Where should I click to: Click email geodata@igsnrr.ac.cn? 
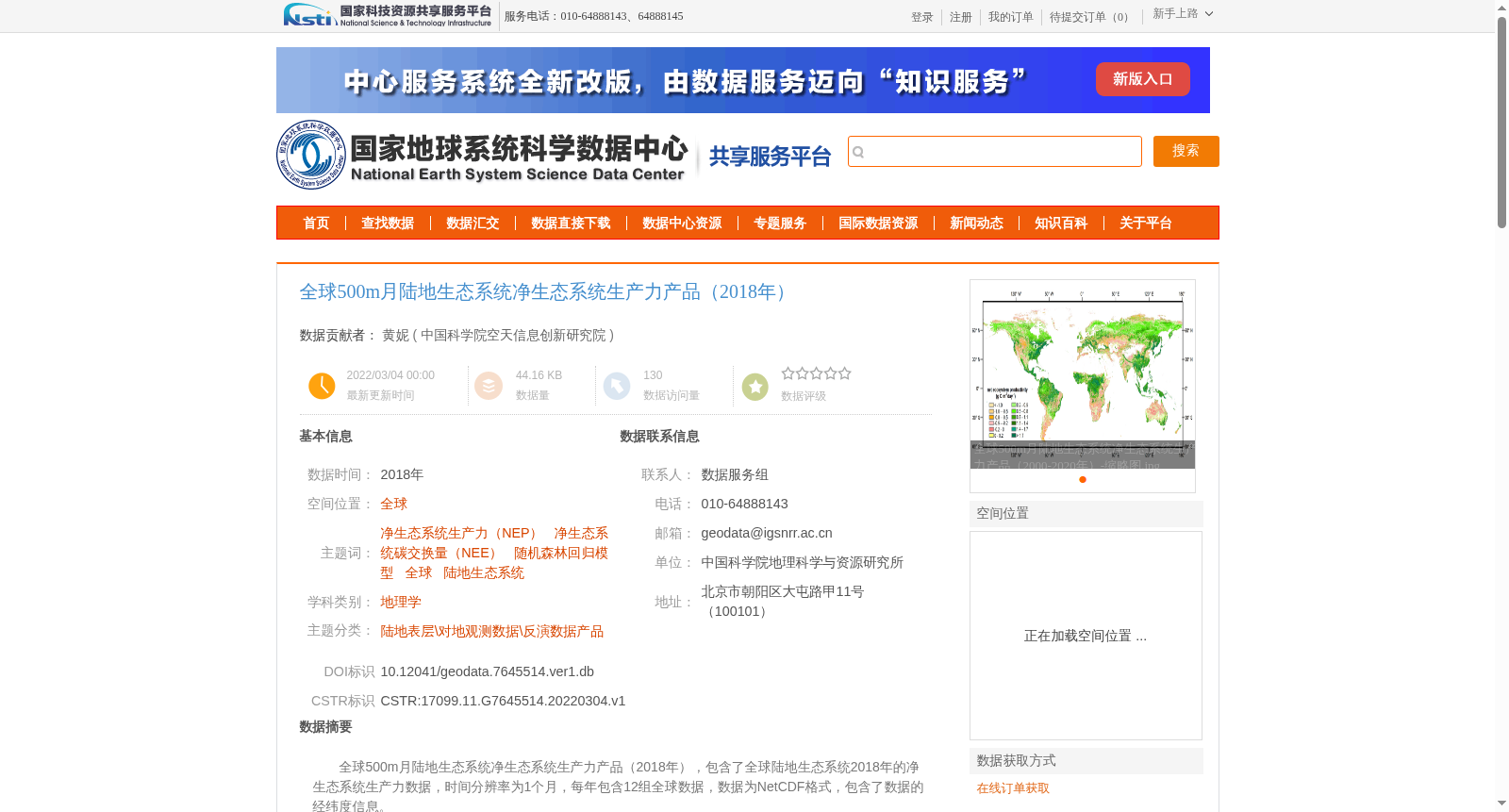[767, 533]
